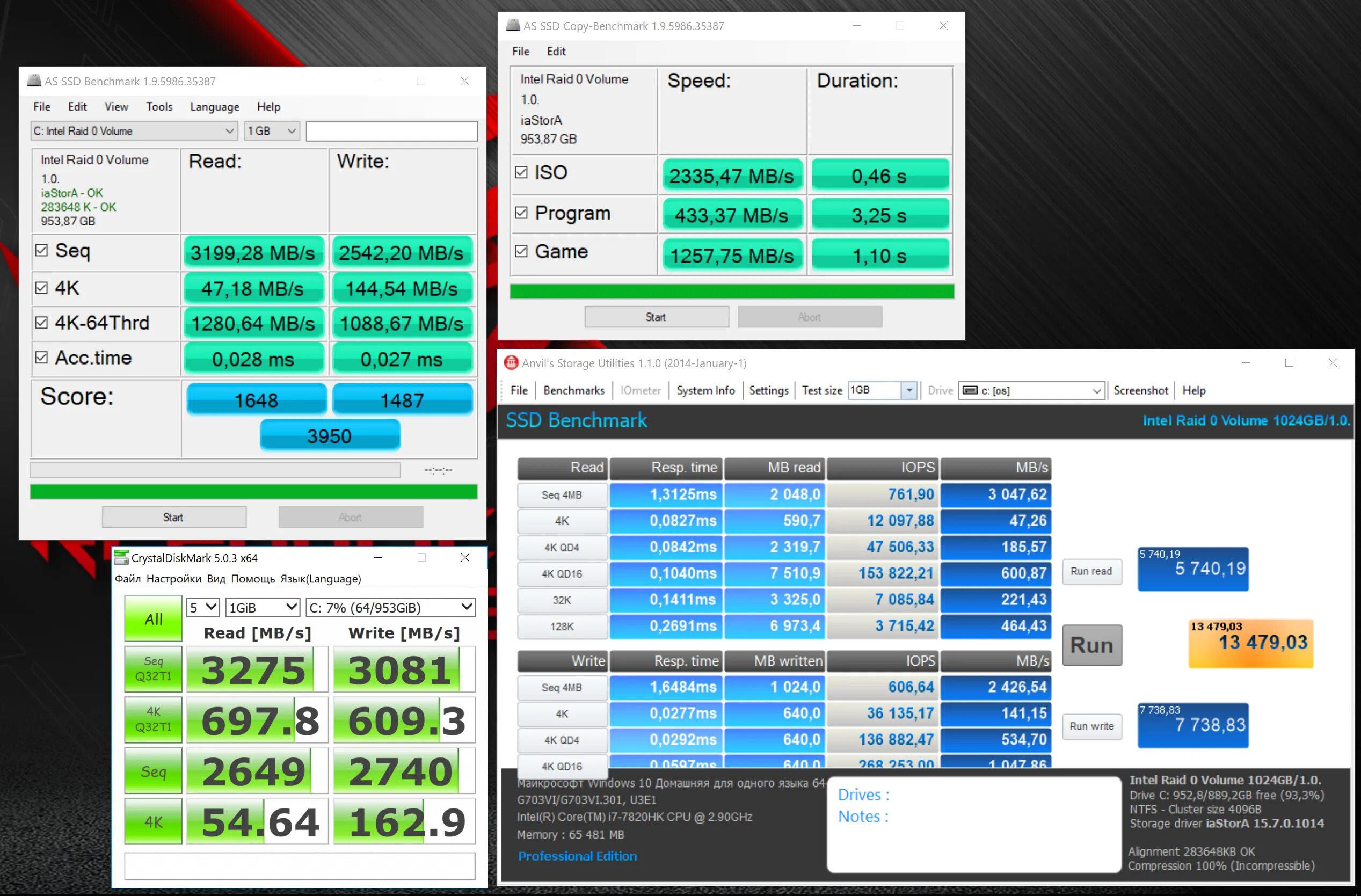The image size is (1361, 896).
Task: Minimize the AS SSD Copy-Benchmark window
Action: point(856,26)
